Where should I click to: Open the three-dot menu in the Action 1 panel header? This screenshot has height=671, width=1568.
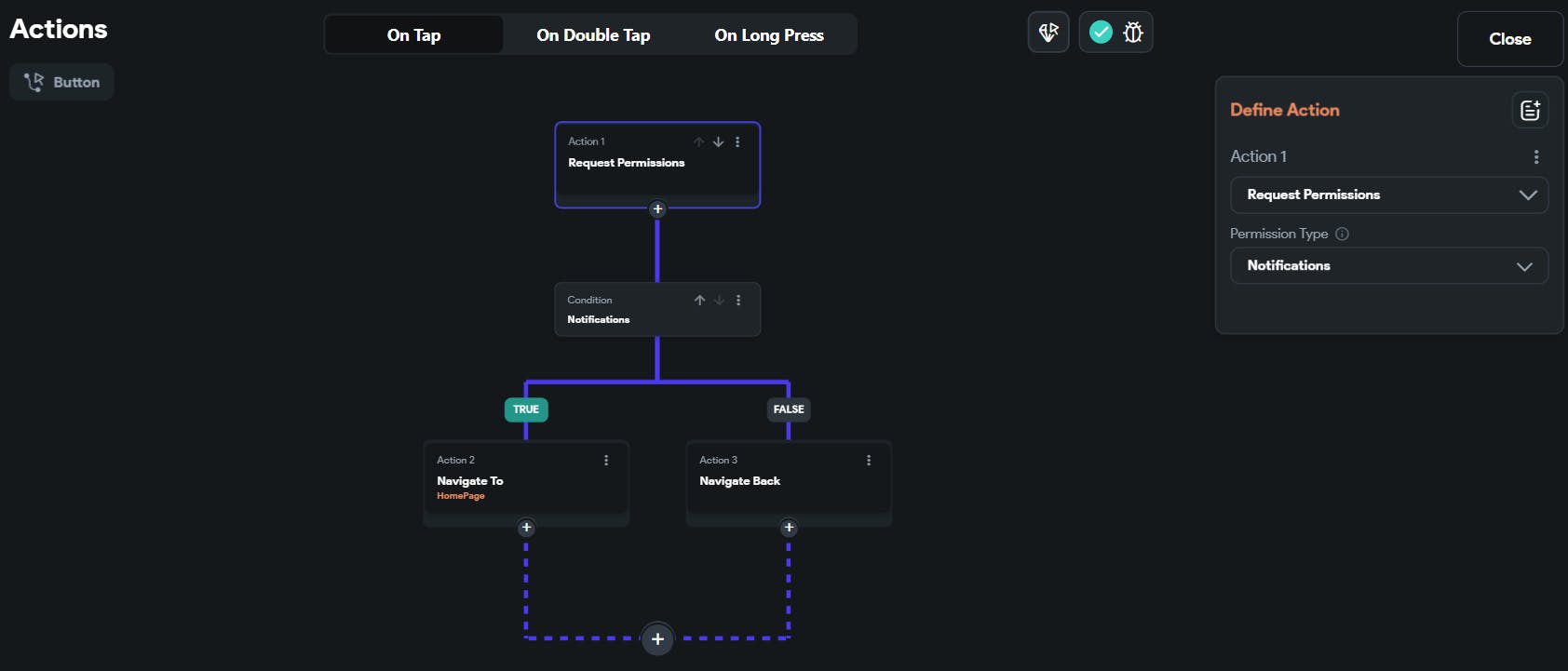(1536, 157)
